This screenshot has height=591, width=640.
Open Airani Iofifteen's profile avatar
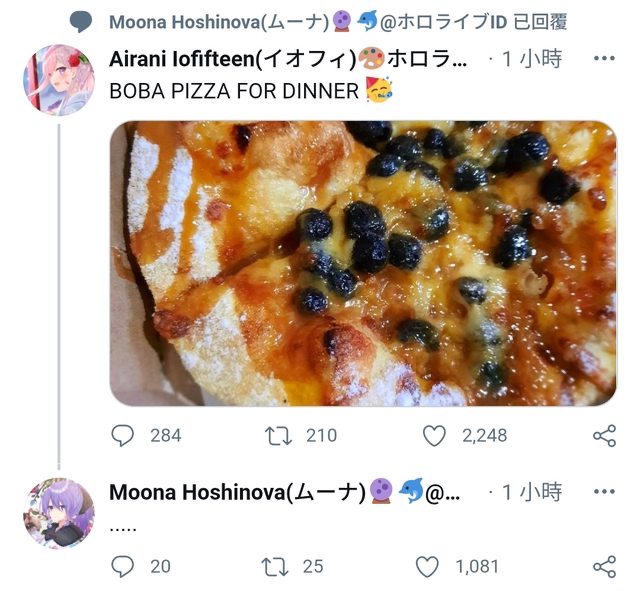pos(59,80)
